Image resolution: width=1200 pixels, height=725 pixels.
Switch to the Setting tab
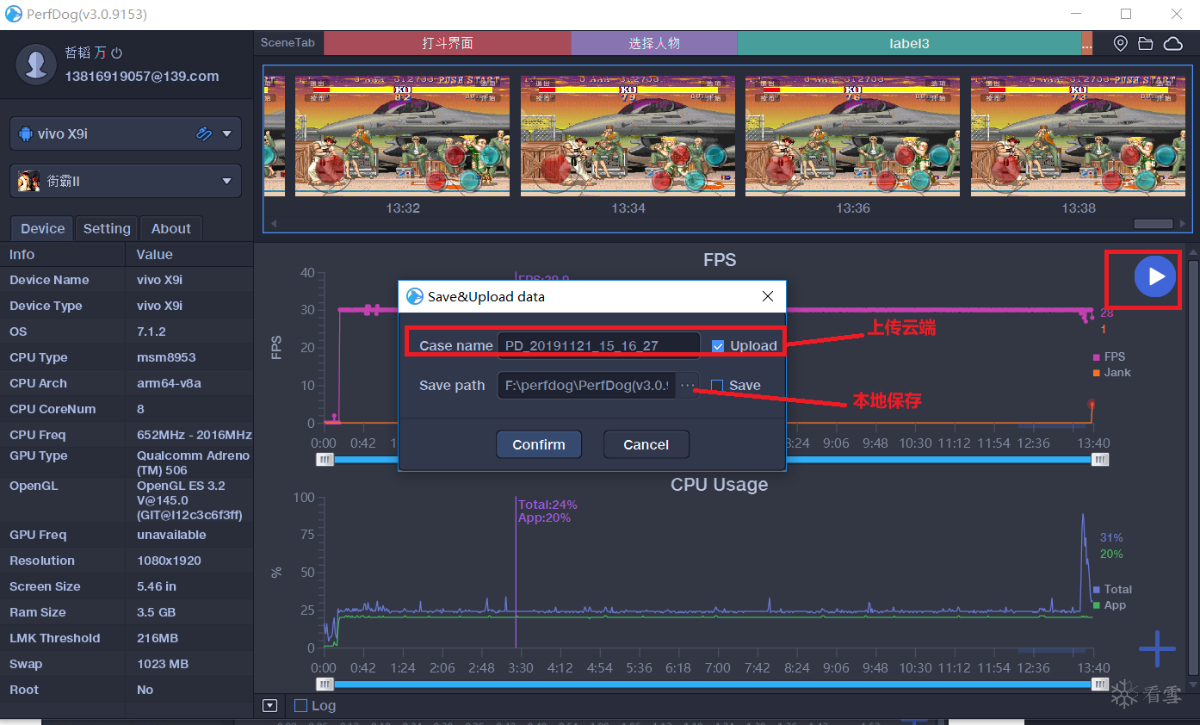[x=107, y=228]
